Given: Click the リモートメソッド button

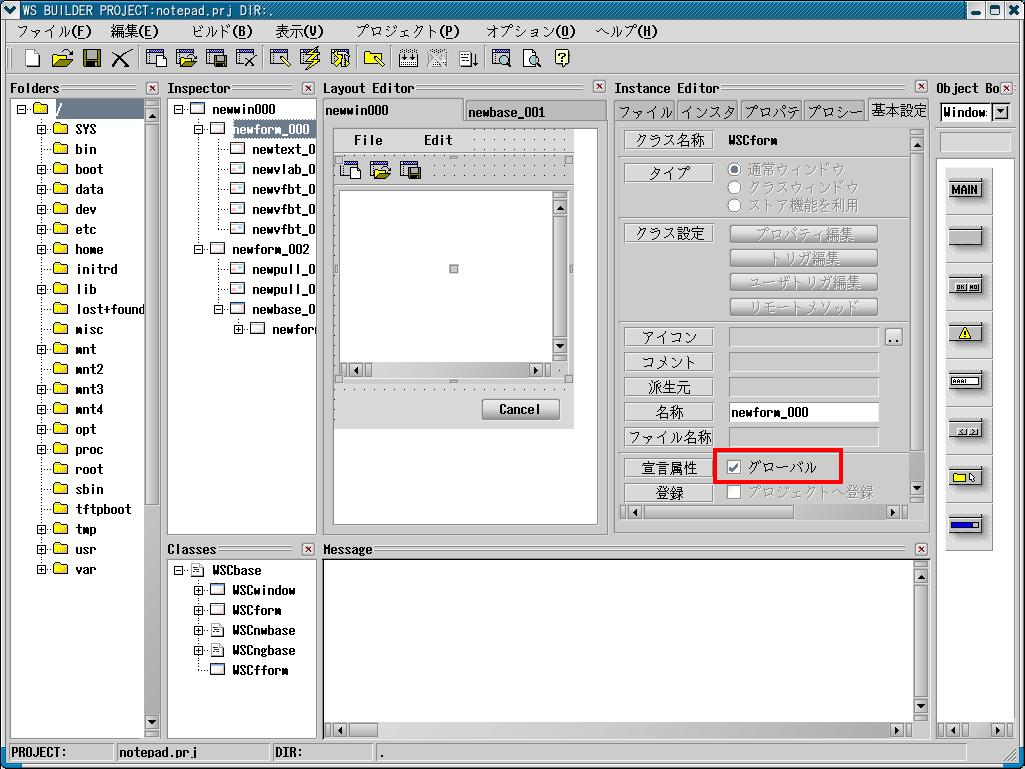Looking at the screenshot, I should coord(803,307).
